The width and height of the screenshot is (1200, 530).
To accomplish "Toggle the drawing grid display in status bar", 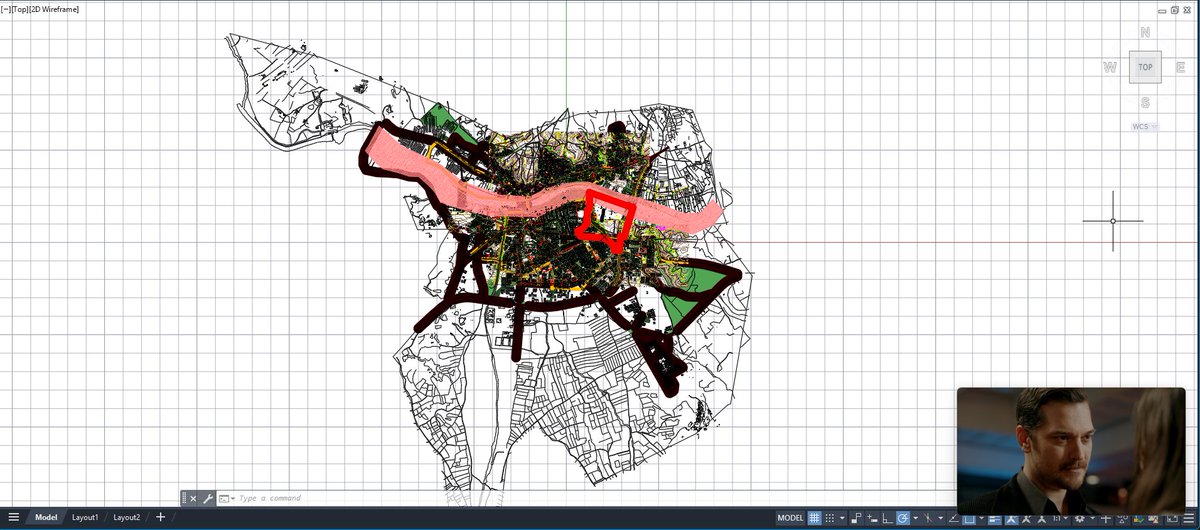I will coord(814,518).
